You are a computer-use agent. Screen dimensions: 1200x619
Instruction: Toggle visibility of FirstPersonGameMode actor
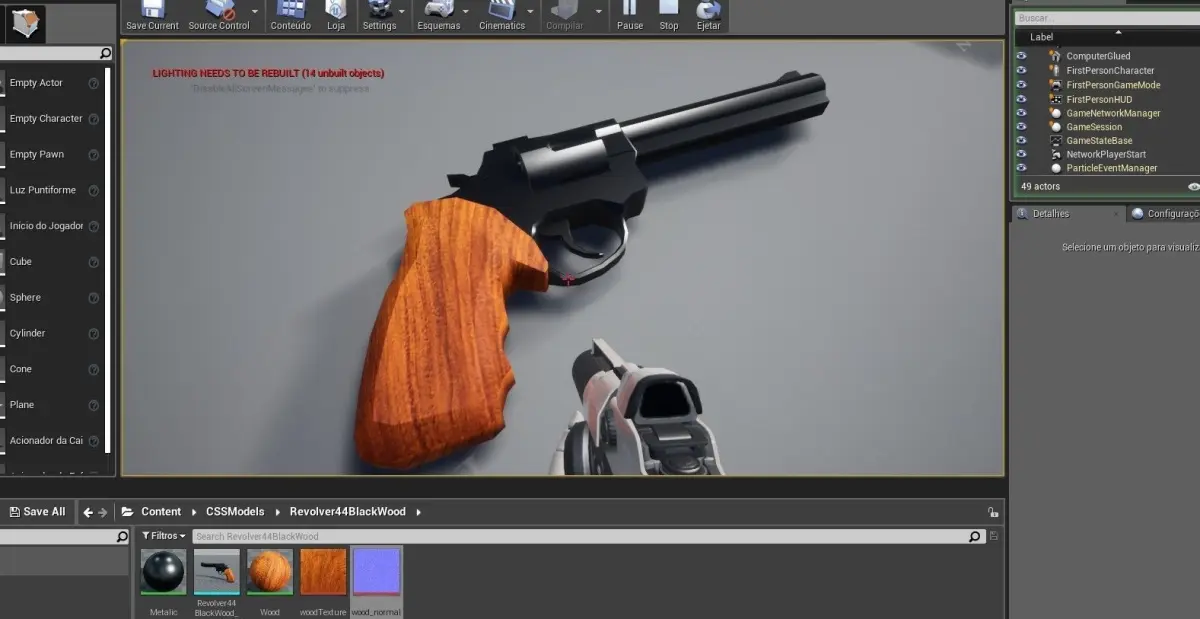[x=1021, y=85]
